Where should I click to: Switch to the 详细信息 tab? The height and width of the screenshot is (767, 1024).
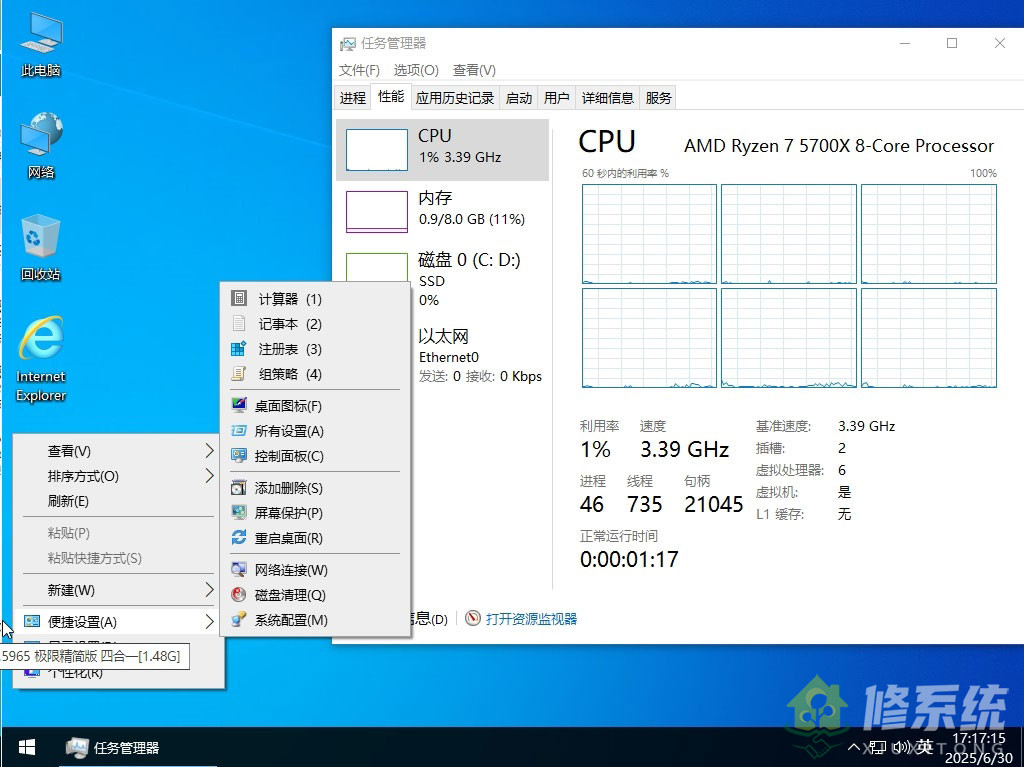coord(610,97)
